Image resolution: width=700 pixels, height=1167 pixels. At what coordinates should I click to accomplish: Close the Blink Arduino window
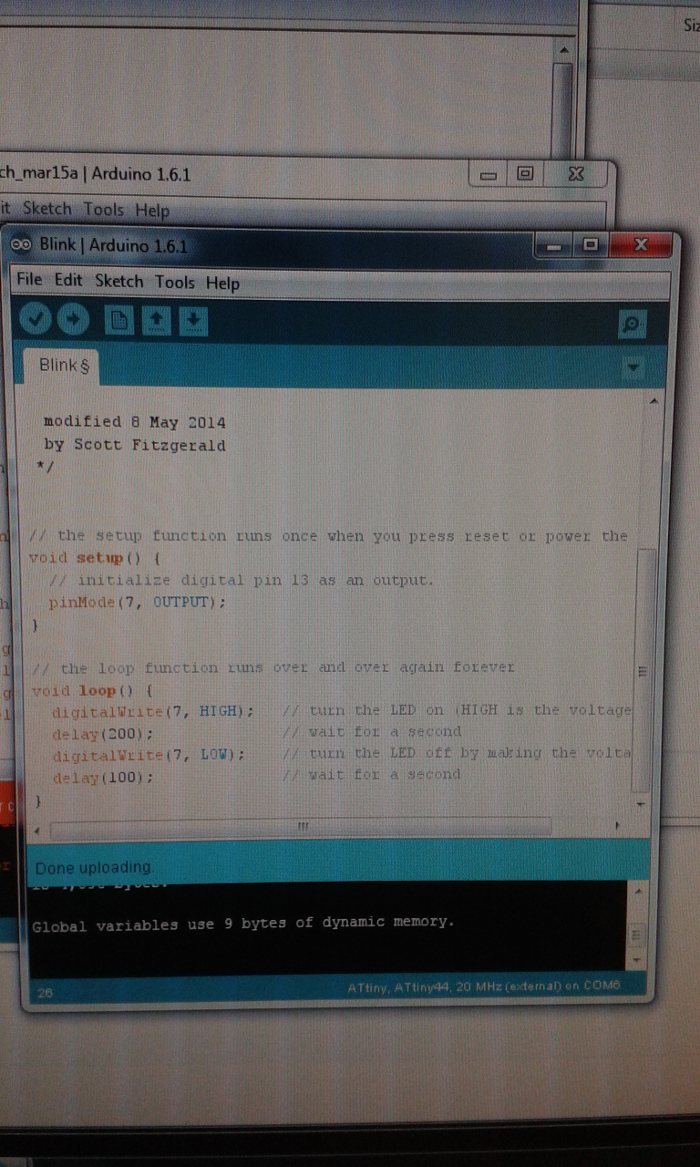click(x=641, y=245)
